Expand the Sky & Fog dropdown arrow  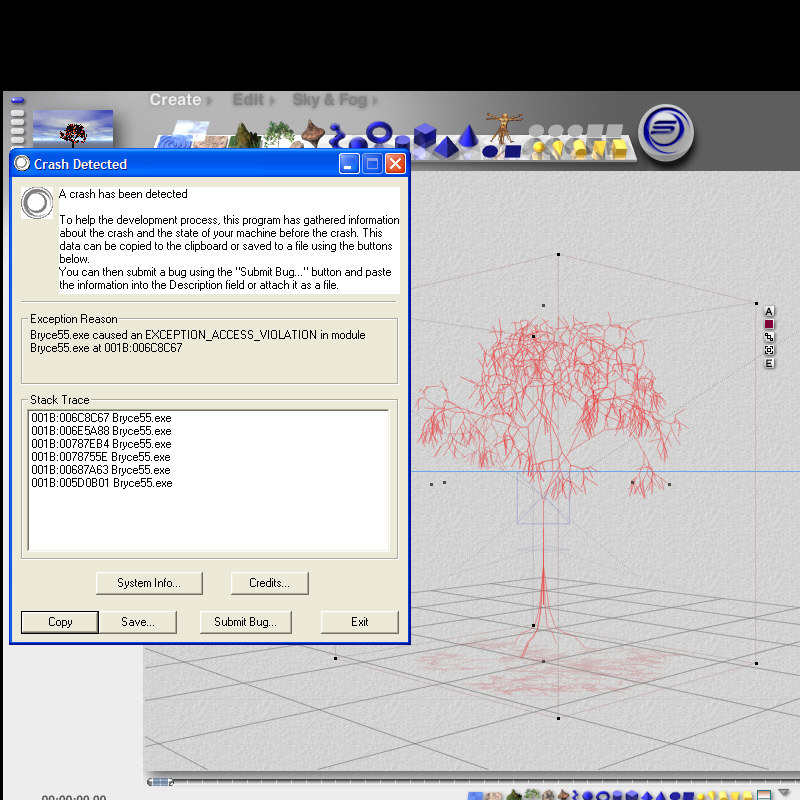(x=375, y=101)
